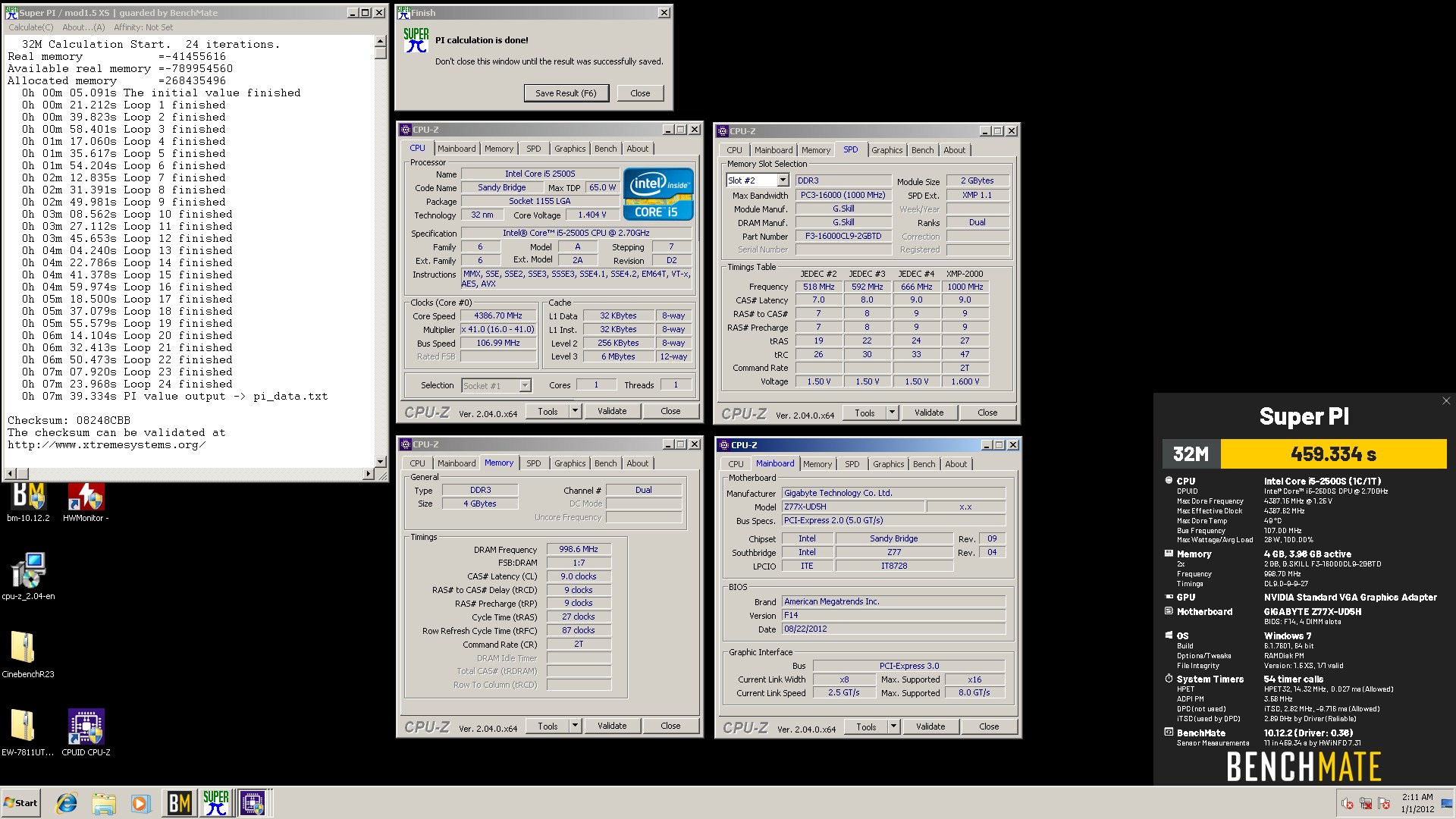Image resolution: width=1456 pixels, height=819 pixels.
Task: Click Close in the Finish dialog
Action: [x=640, y=93]
